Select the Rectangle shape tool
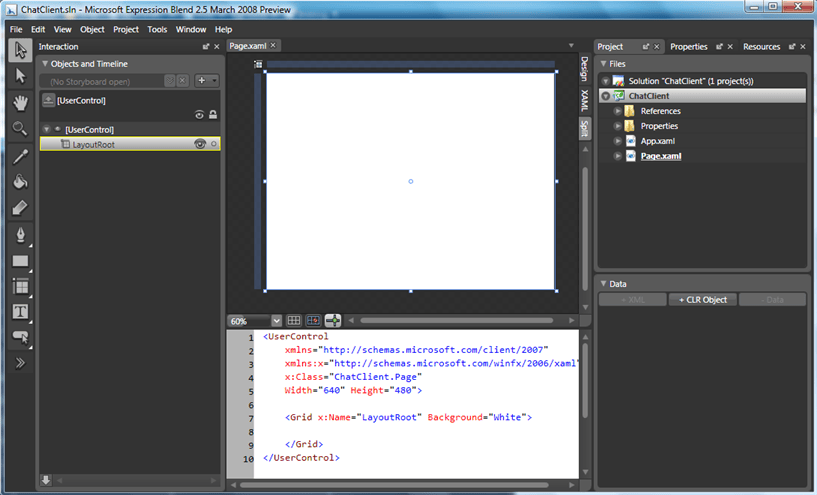 20,261
